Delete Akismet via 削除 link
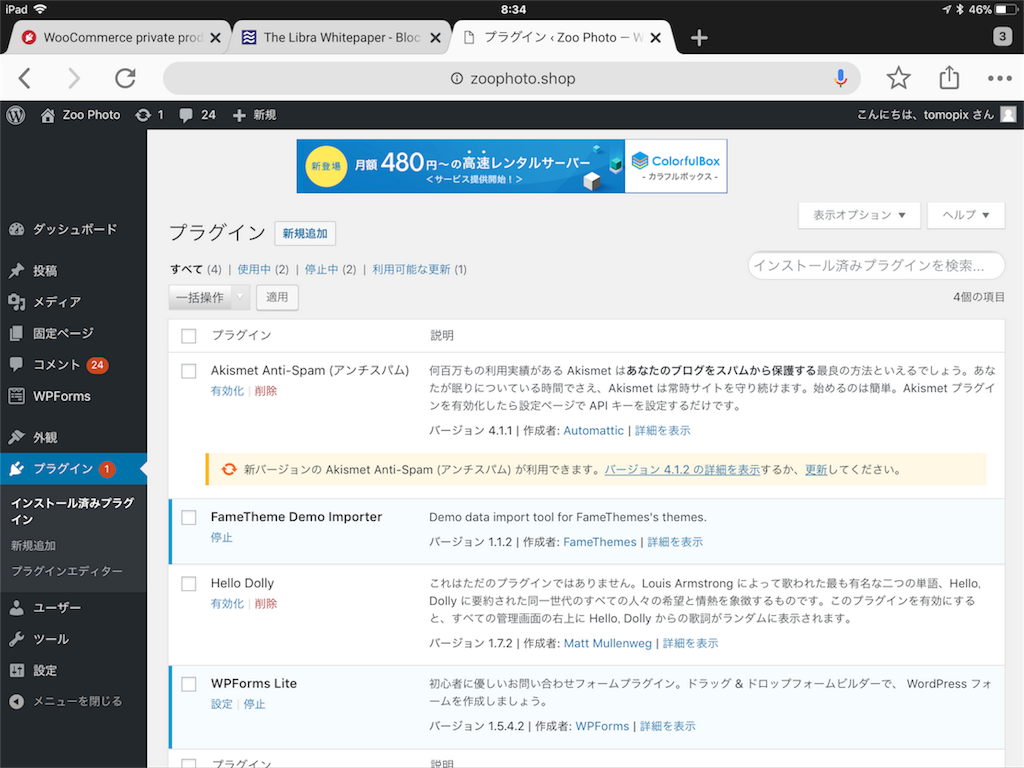 click(266, 391)
